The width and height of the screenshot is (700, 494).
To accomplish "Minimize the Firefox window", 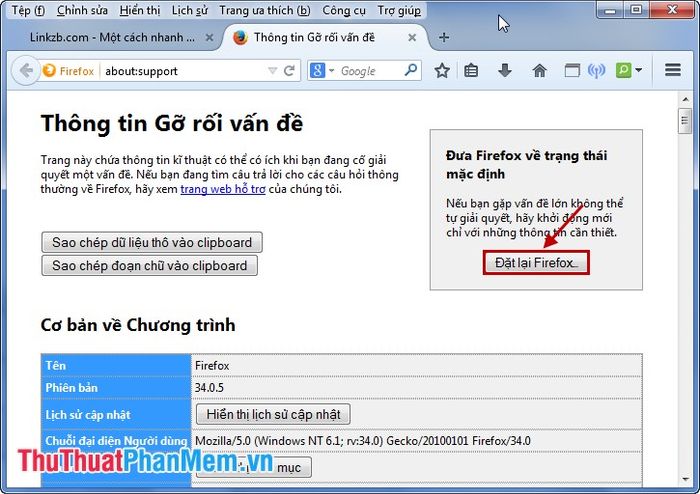I will pyautogui.click(x=610, y=10).
